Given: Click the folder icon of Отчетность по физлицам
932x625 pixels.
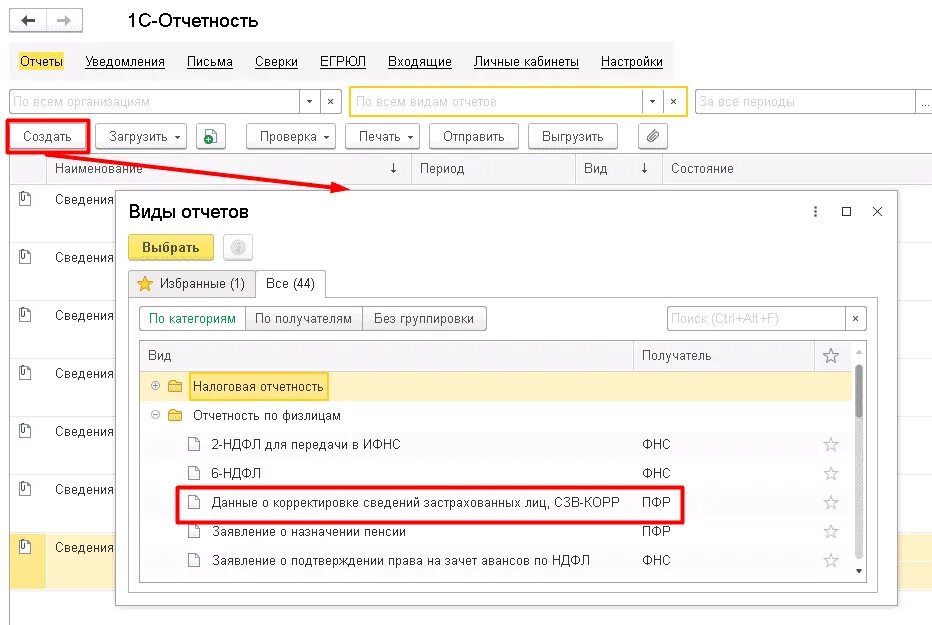Looking at the screenshot, I should click(175, 415).
